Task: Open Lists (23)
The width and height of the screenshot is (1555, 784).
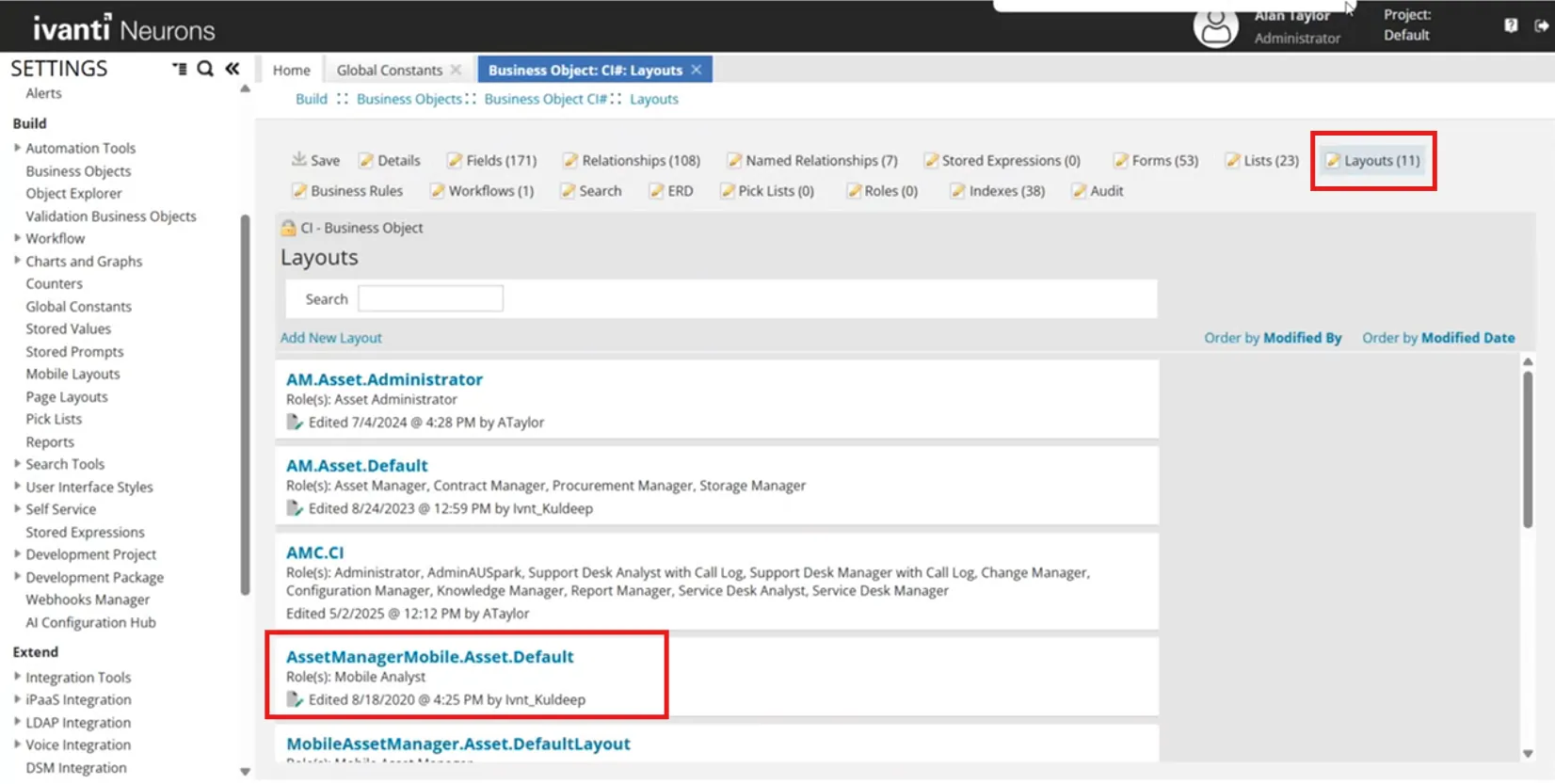Action: (x=1262, y=160)
